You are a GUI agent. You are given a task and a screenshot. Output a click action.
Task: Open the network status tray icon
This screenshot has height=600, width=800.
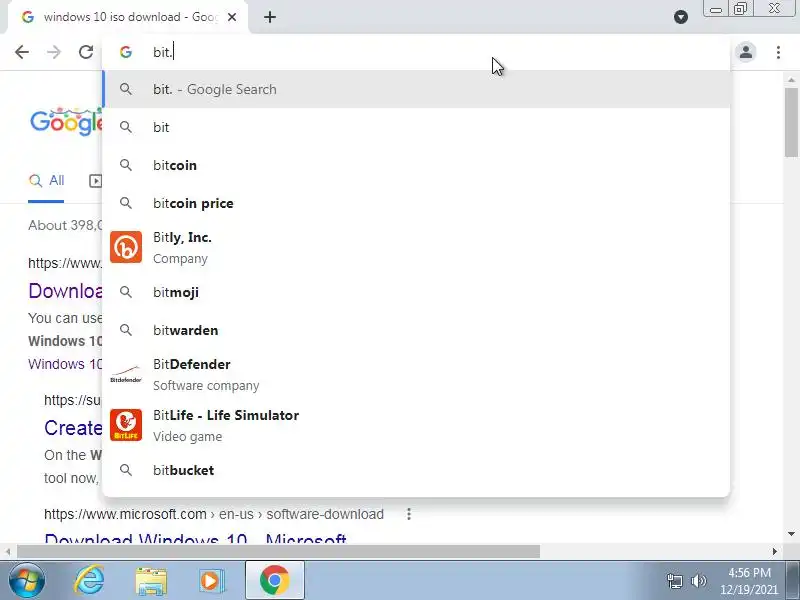tap(674, 581)
